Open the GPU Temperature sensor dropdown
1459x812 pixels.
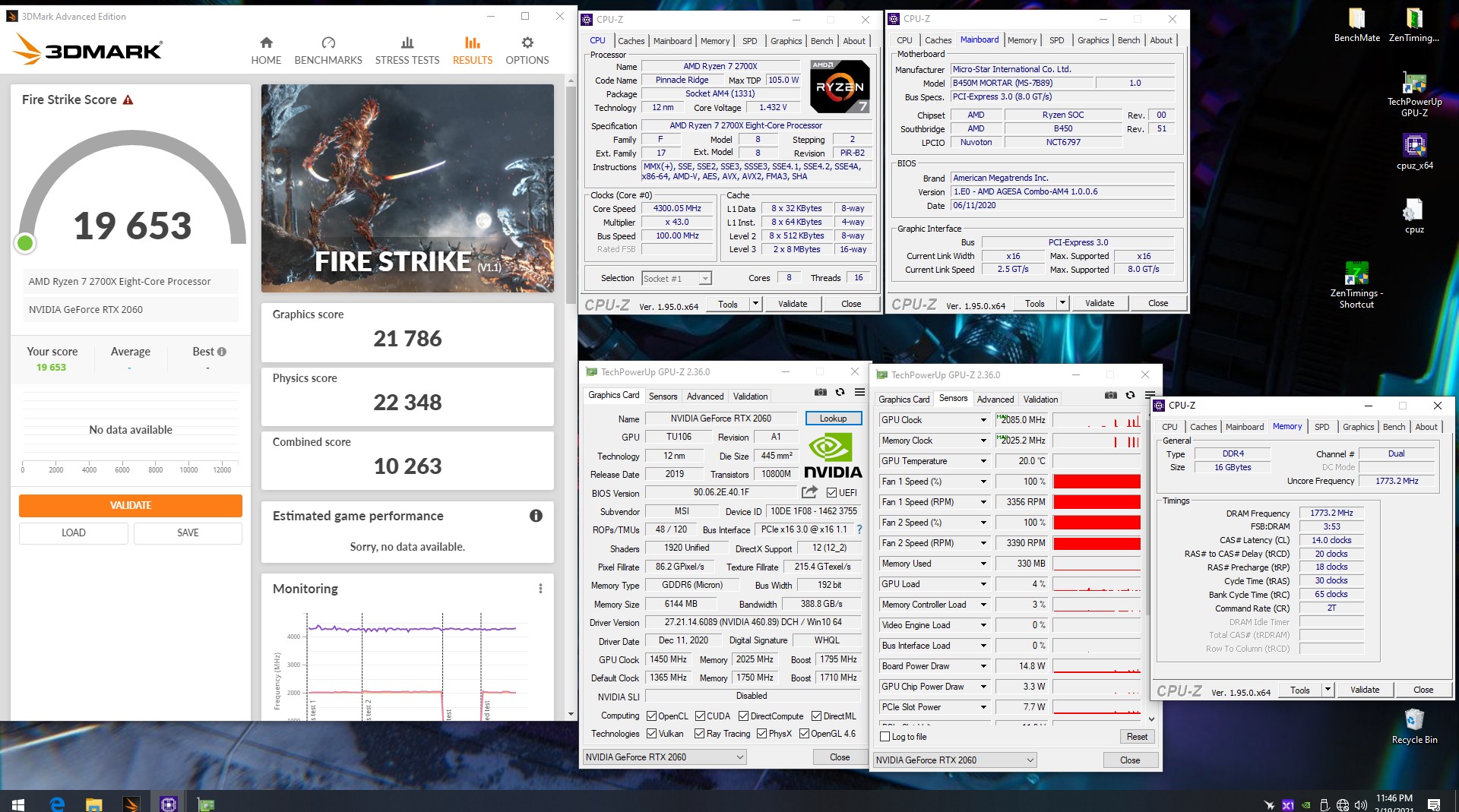[983, 461]
